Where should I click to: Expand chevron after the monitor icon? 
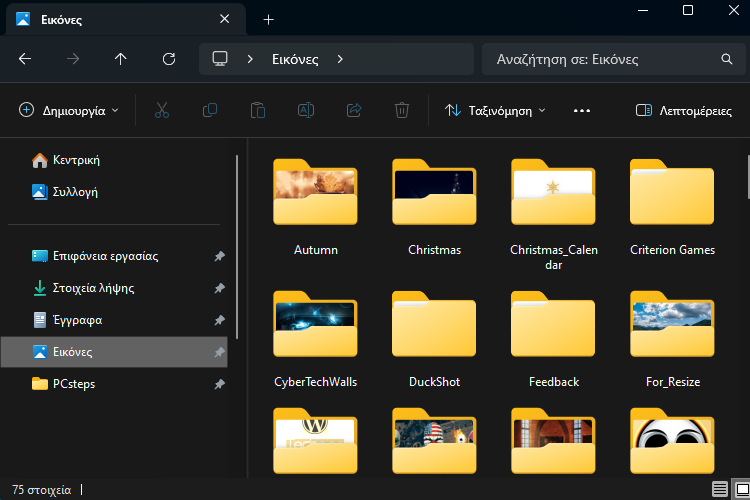(250, 59)
